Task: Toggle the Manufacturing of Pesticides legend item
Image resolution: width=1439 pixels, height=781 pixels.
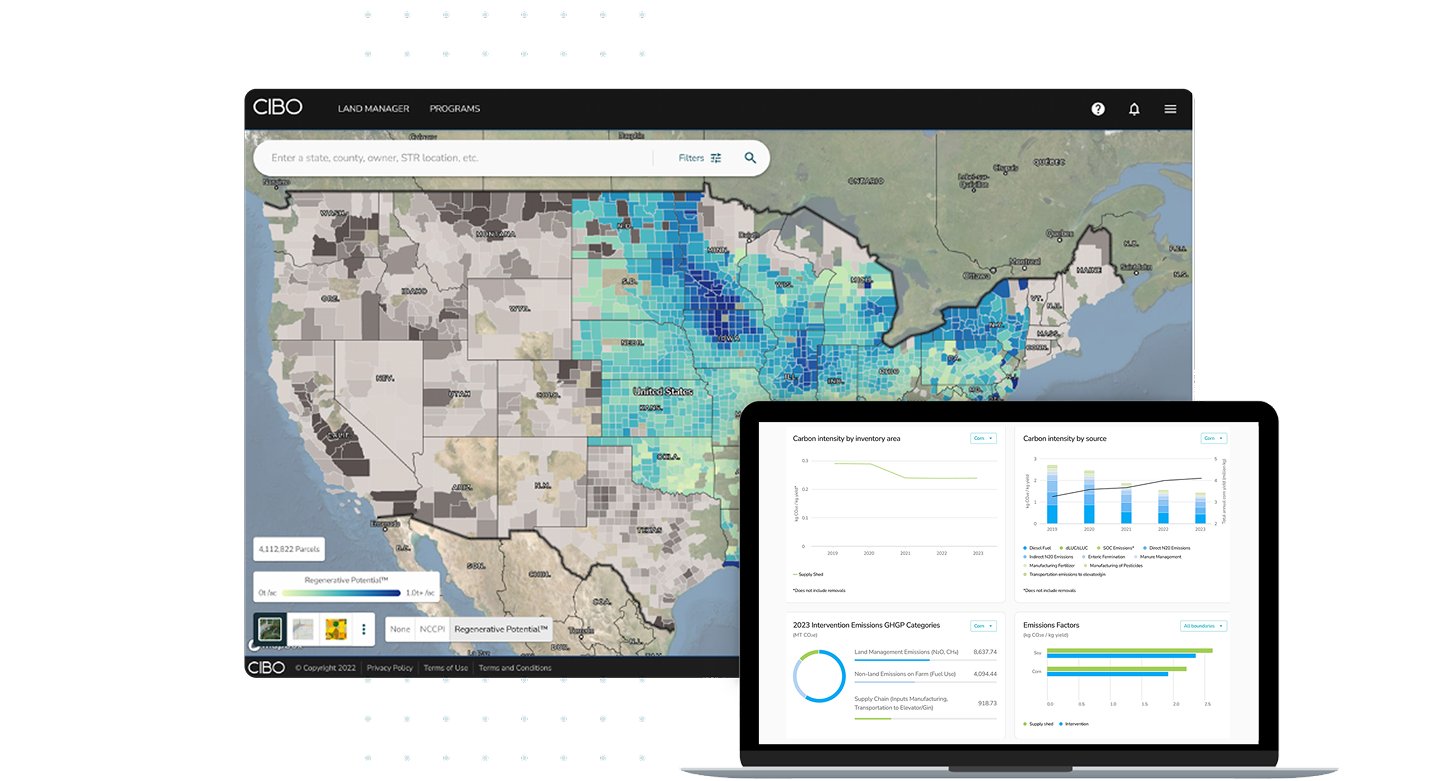Action: click(x=1113, y=566)
